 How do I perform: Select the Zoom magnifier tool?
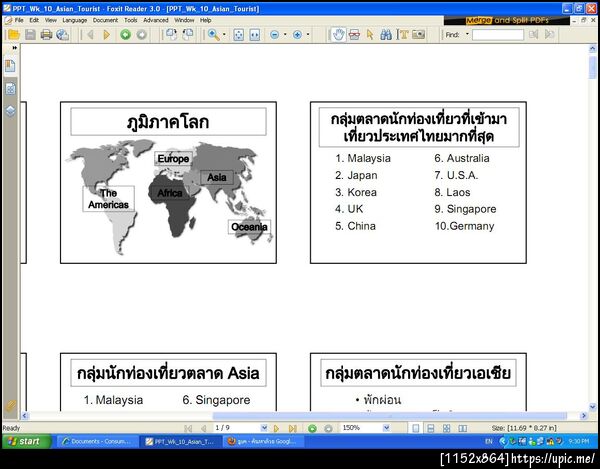[213, 35]
